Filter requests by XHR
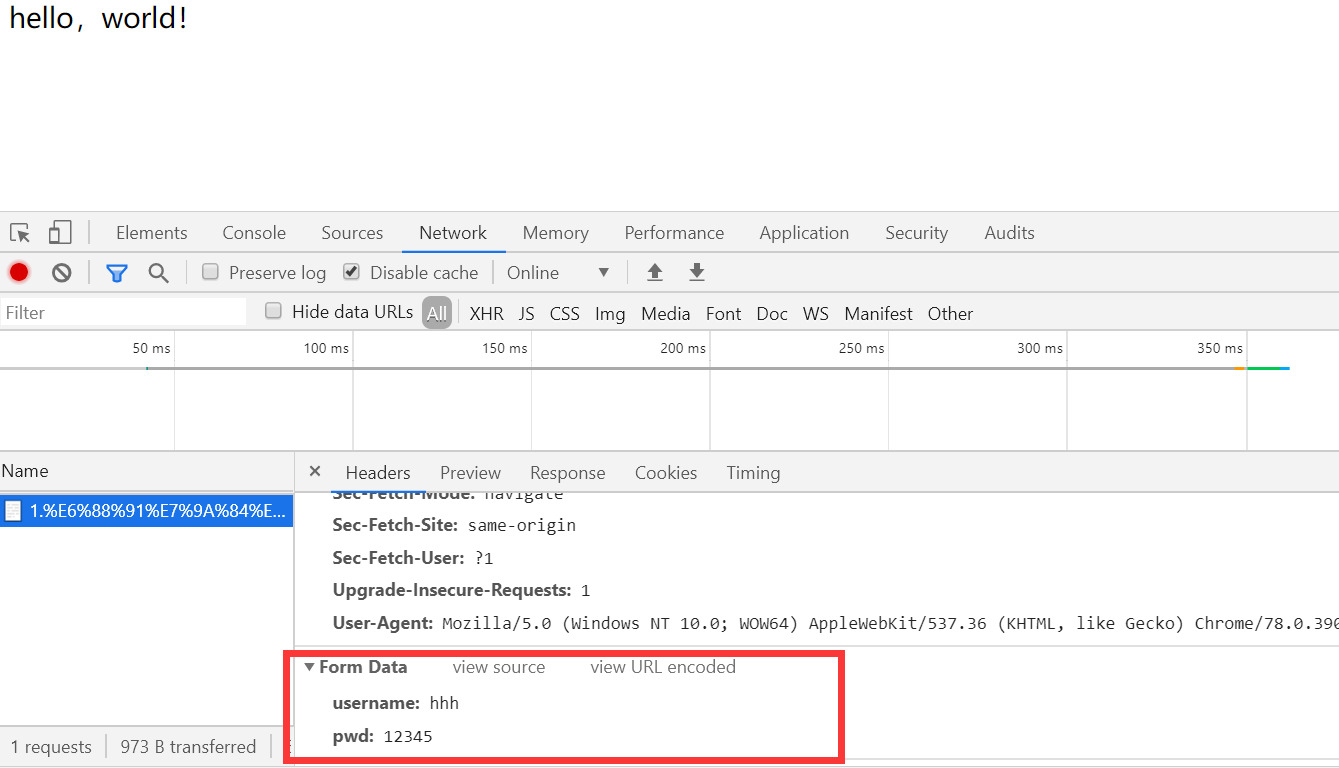This screenshot has width=1339, height=768. tap(487, 314)
